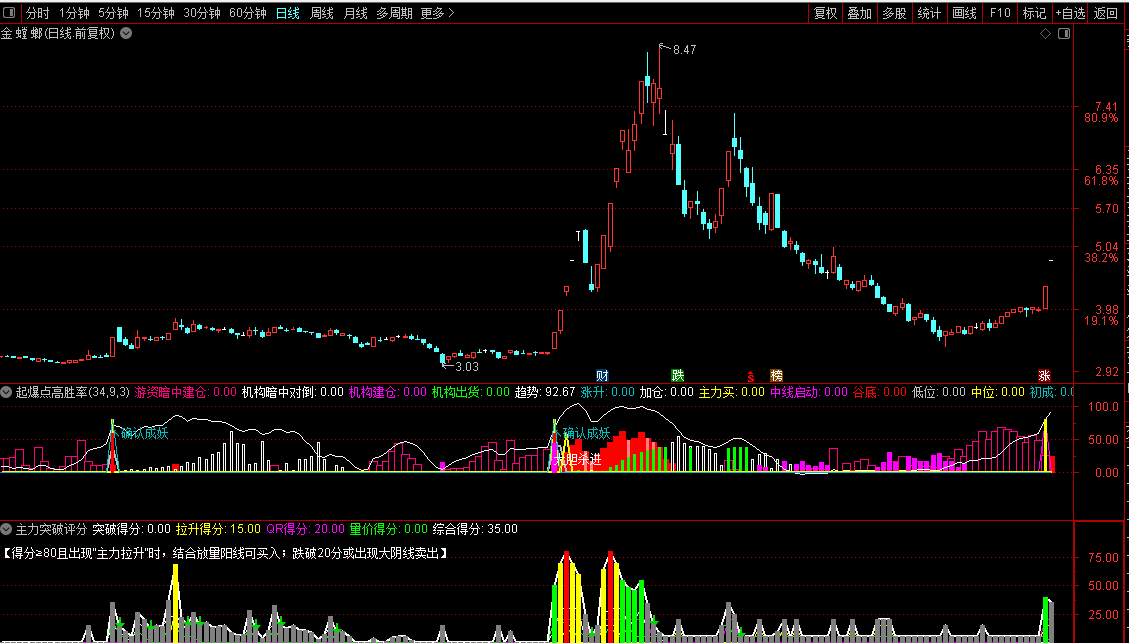The image size is (1129, 643).
Task: Click the 叠加 overlay button
Action: pyautogui.click(x=860, y=13)
